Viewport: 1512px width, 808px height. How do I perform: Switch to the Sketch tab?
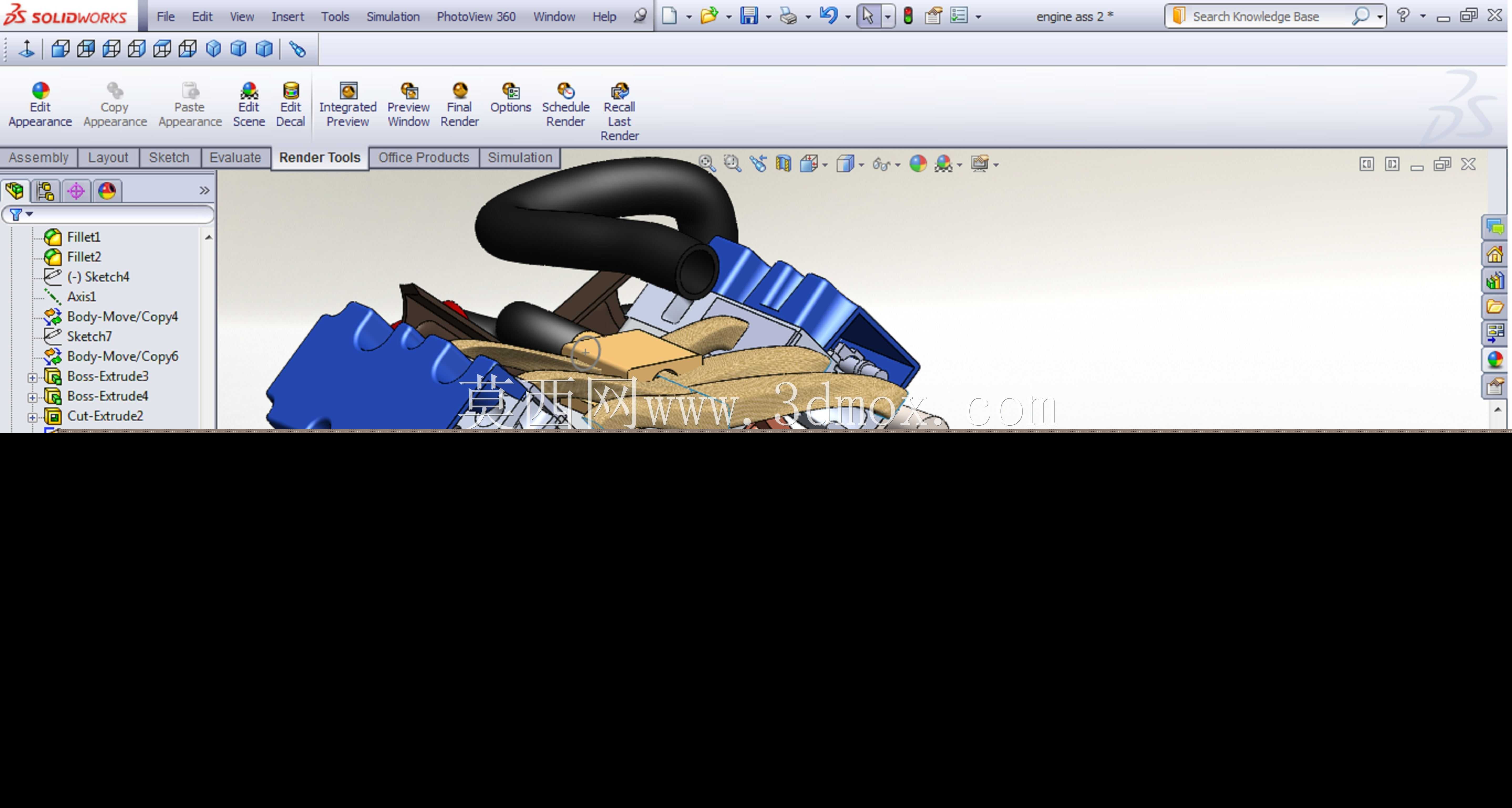coord(169,157)
